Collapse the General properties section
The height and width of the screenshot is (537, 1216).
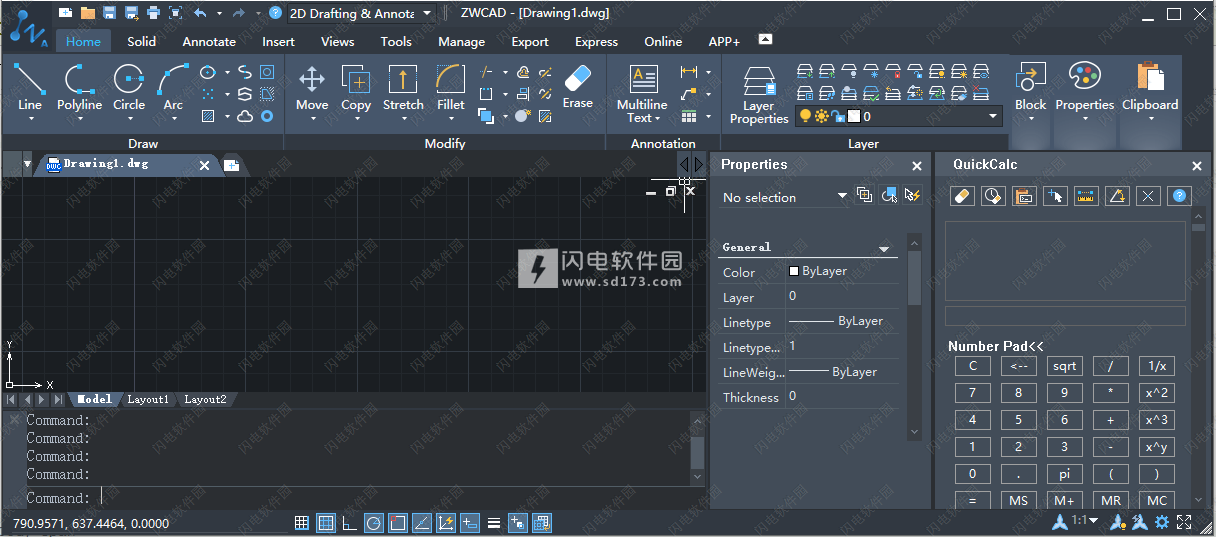[x=884, y=248]
